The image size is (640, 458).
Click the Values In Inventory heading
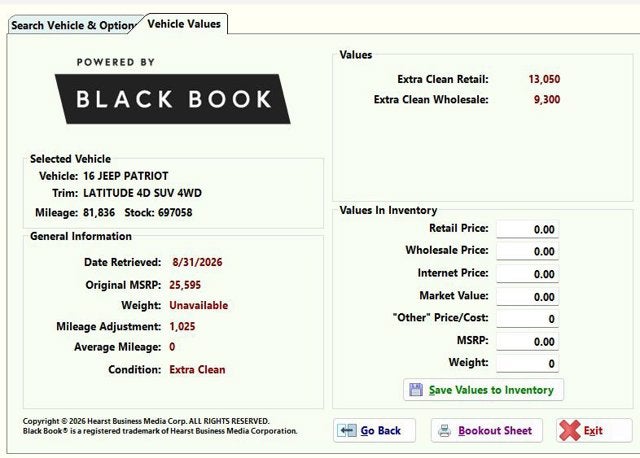pos(388,210)
